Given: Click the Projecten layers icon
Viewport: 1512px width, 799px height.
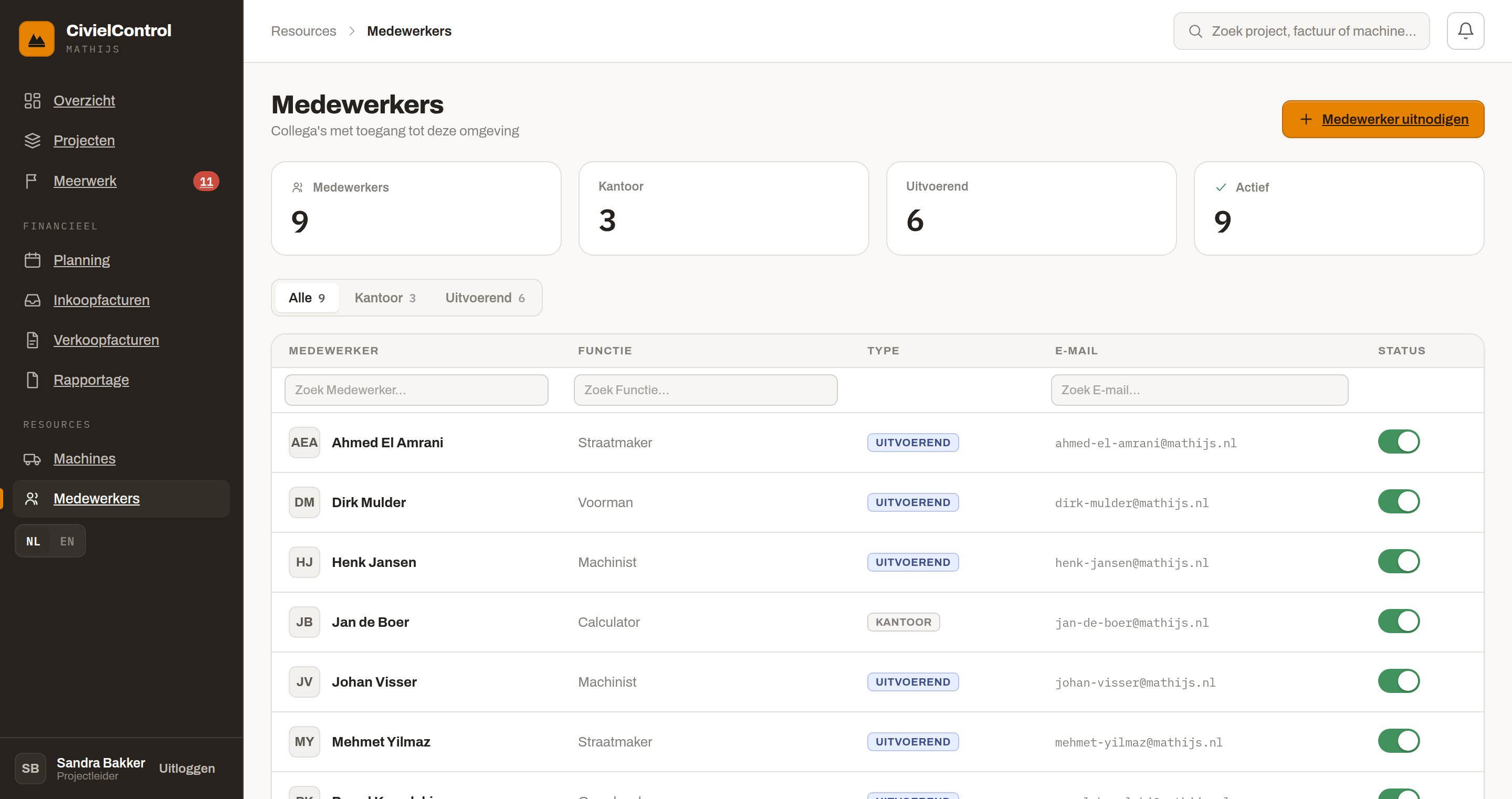Looking at the screenshot, I should click(x=32, y=140).
